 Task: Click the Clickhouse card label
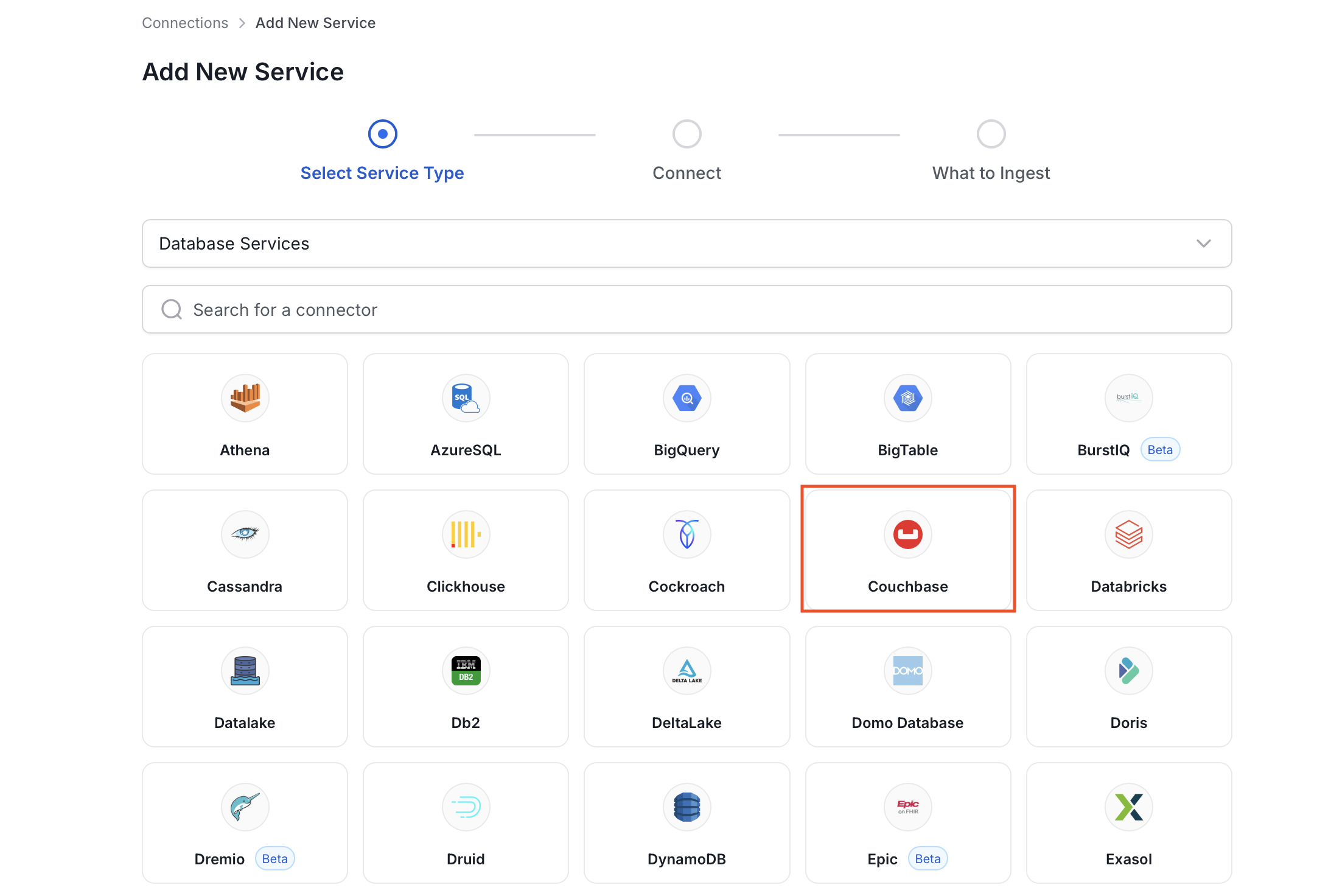tap(466, 586)
